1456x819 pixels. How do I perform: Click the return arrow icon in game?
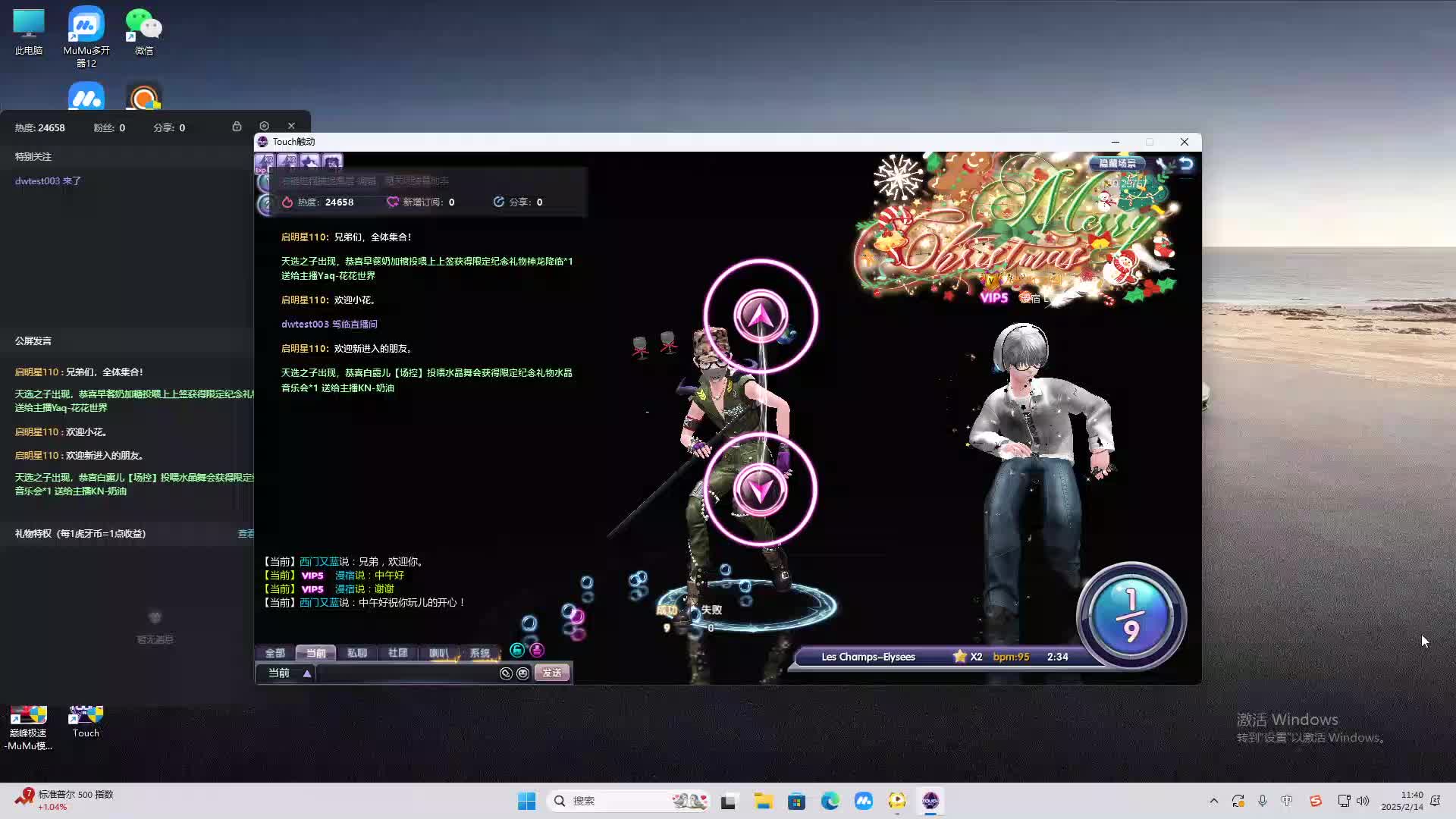click(x=1186, y=164)
